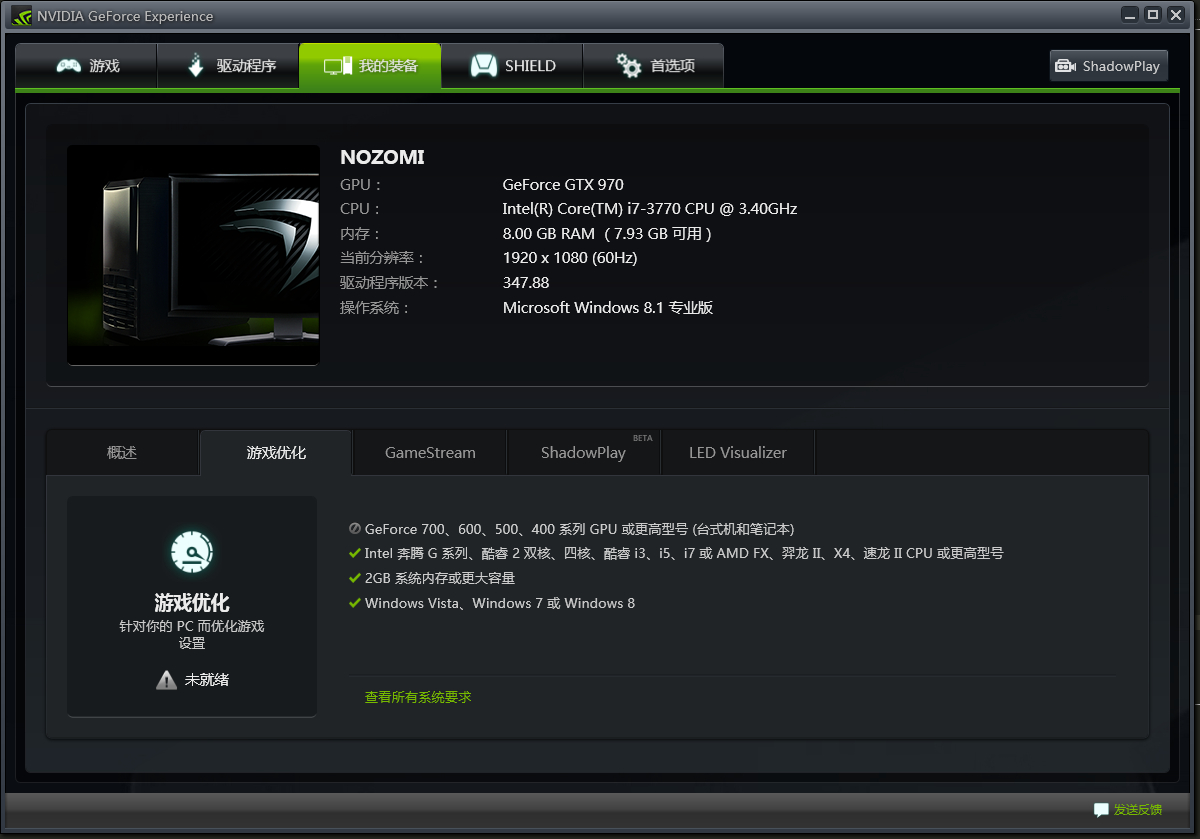Image resolution: width=1200 pixels, height=839 pixels.
Task: Click the Intel 奔腾 G 系列 CPU requirement line
Action: click(684, 553)
